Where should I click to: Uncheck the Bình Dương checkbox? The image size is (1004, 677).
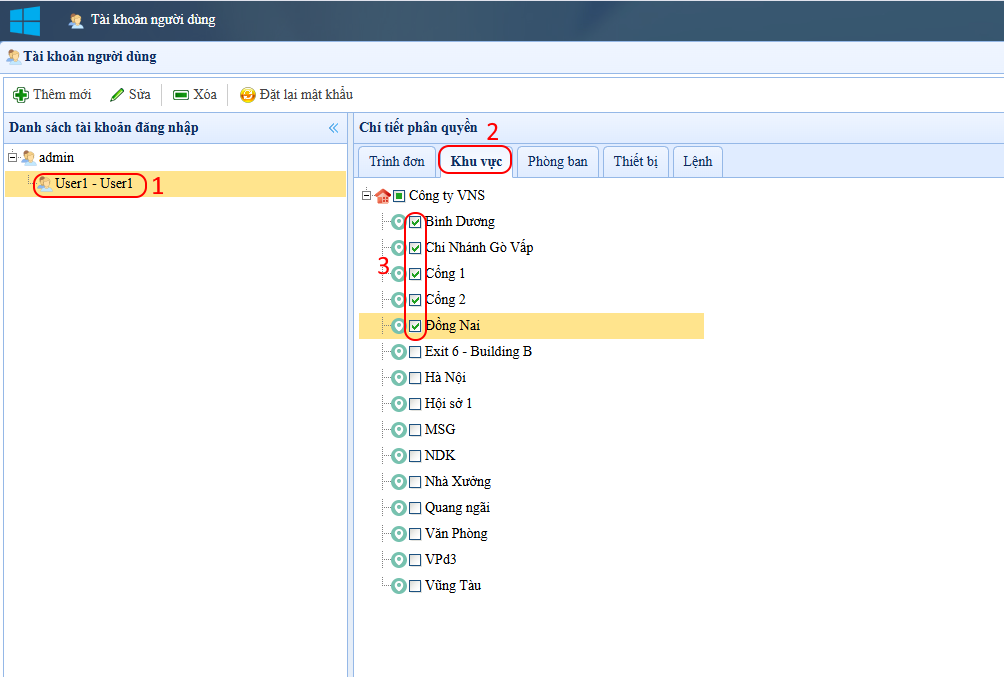tap(415, 222)
